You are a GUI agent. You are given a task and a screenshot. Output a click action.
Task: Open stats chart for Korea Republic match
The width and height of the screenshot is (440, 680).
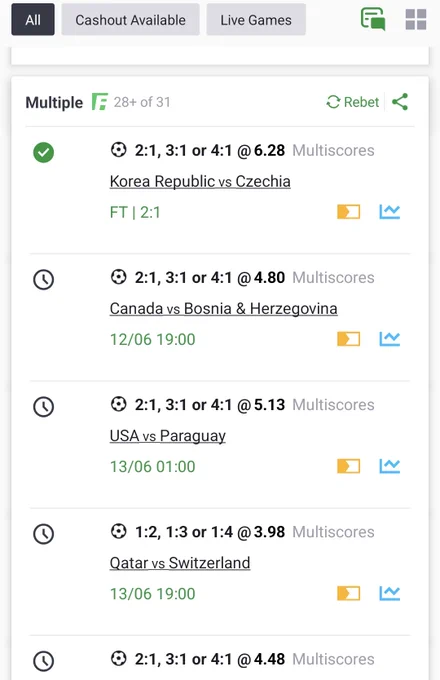pos(390,212)
